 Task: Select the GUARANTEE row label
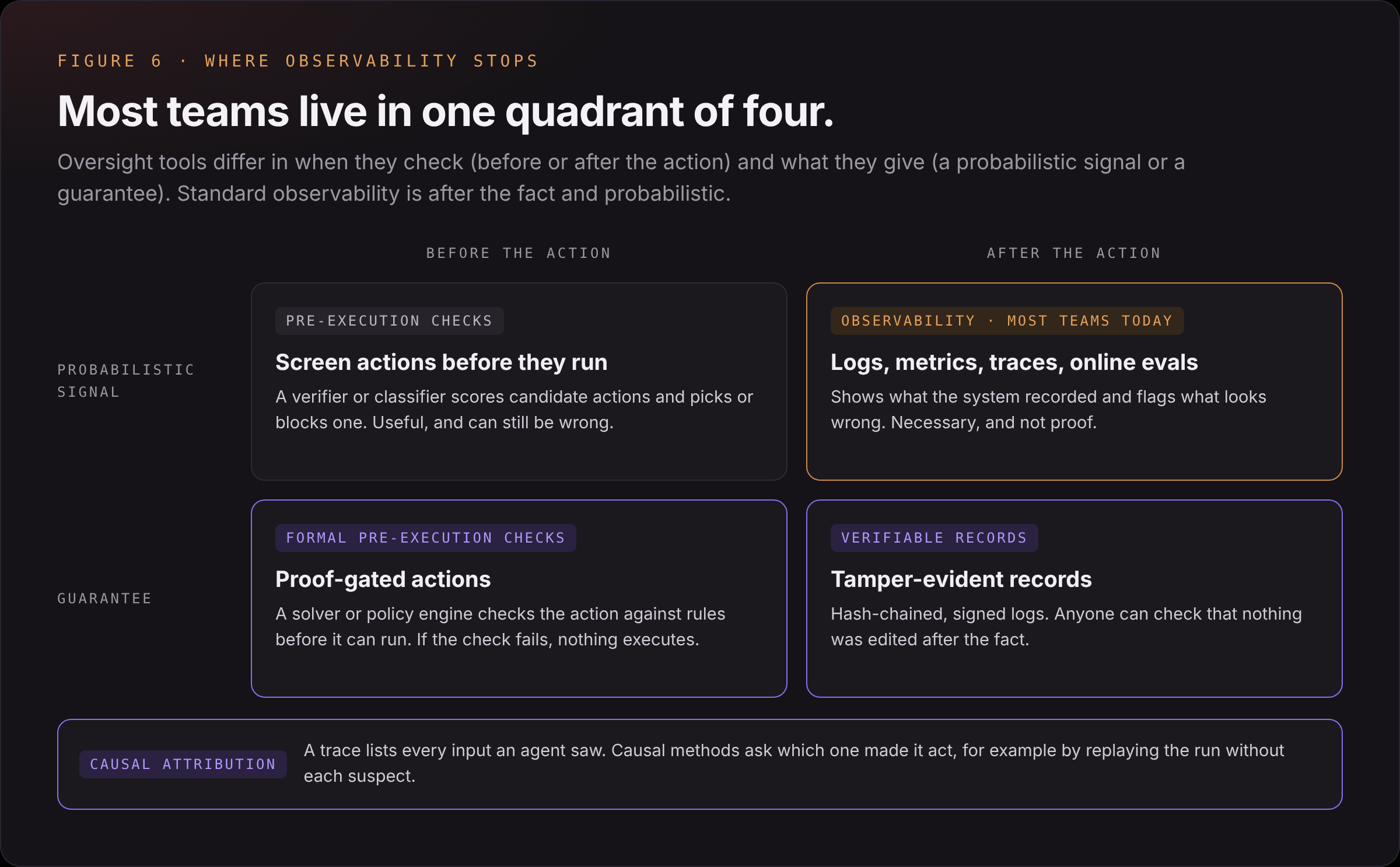[104, 599]
